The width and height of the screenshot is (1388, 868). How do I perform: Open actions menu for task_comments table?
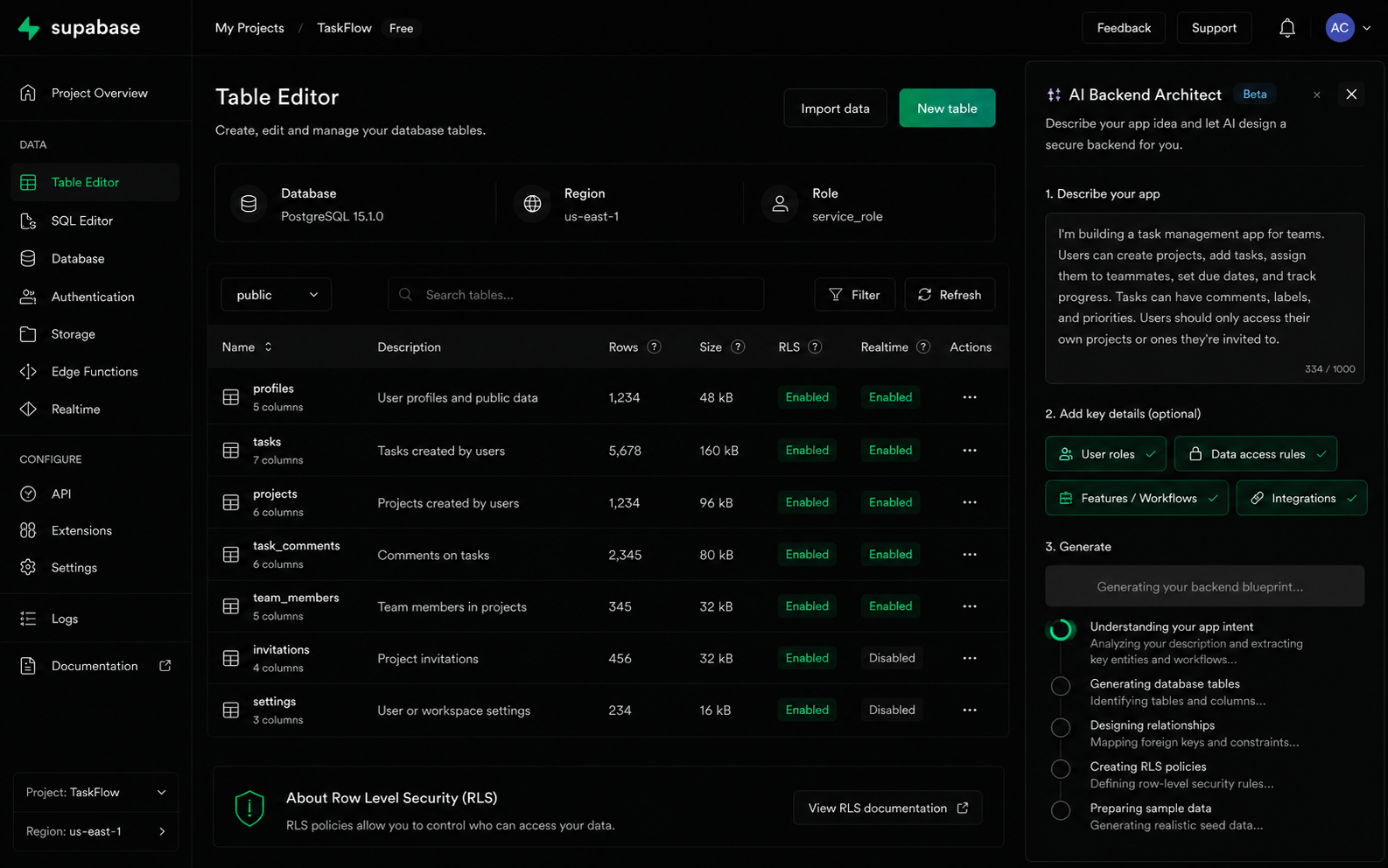coord(970,555)
